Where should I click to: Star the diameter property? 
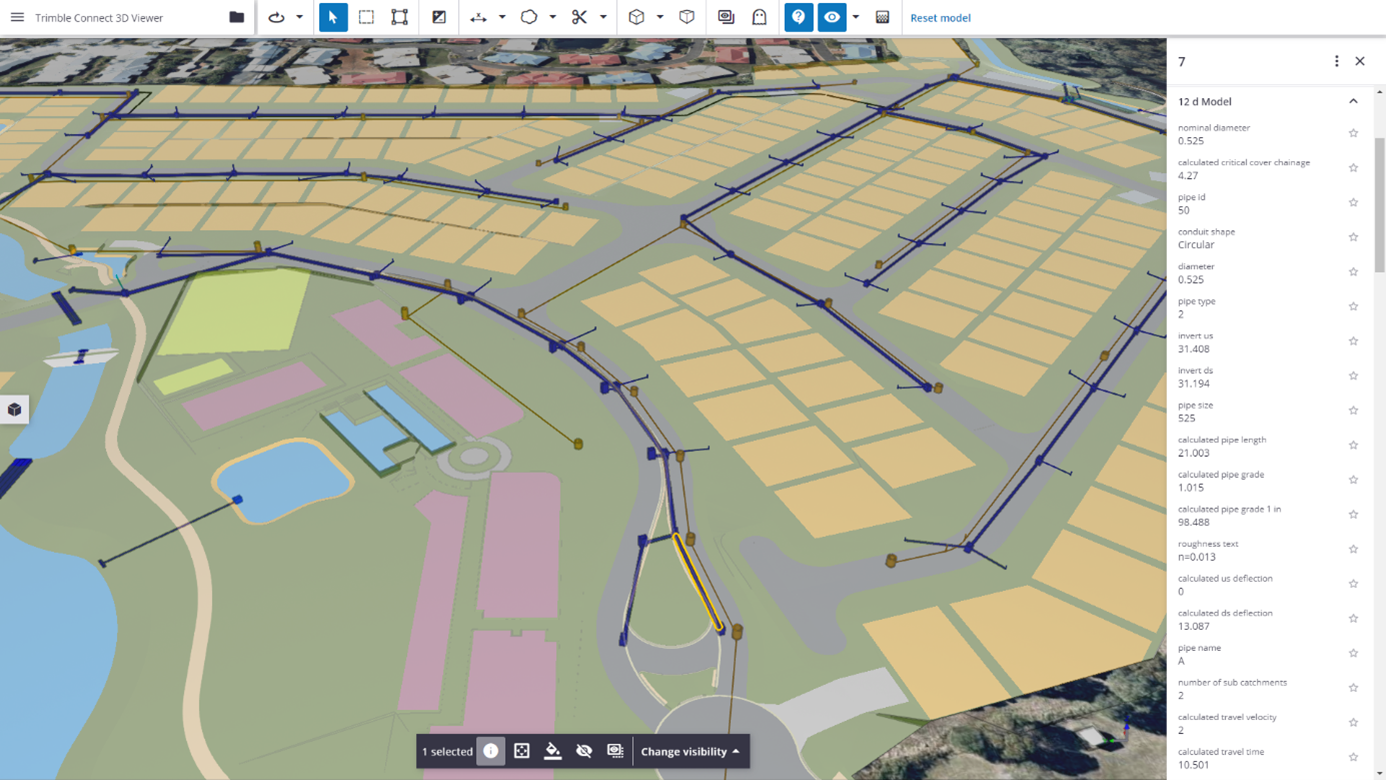pyautogui.click(x=1353, y=272)
